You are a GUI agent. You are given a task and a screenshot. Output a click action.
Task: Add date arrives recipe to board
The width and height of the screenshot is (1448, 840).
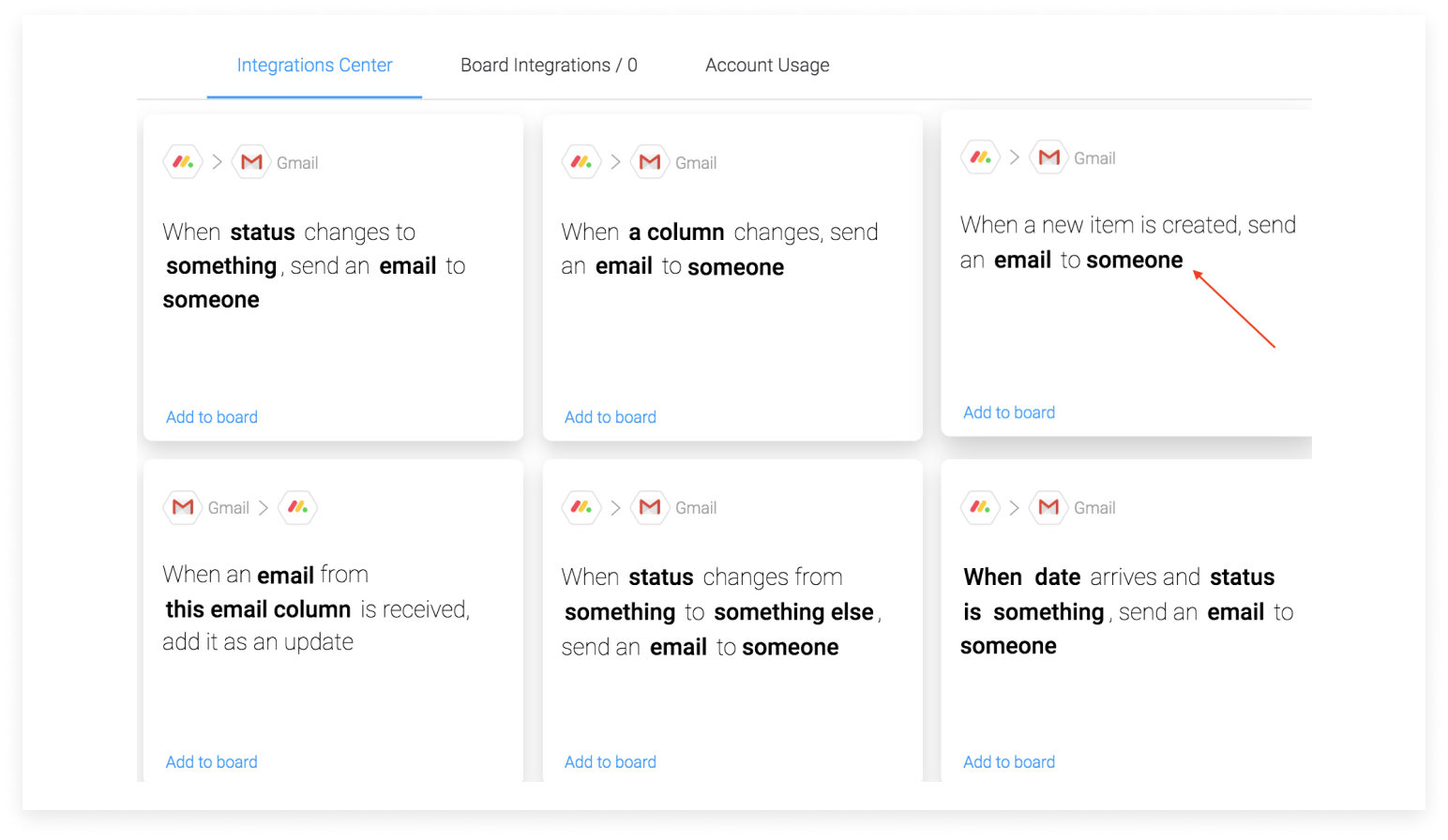coord(1009,762)
